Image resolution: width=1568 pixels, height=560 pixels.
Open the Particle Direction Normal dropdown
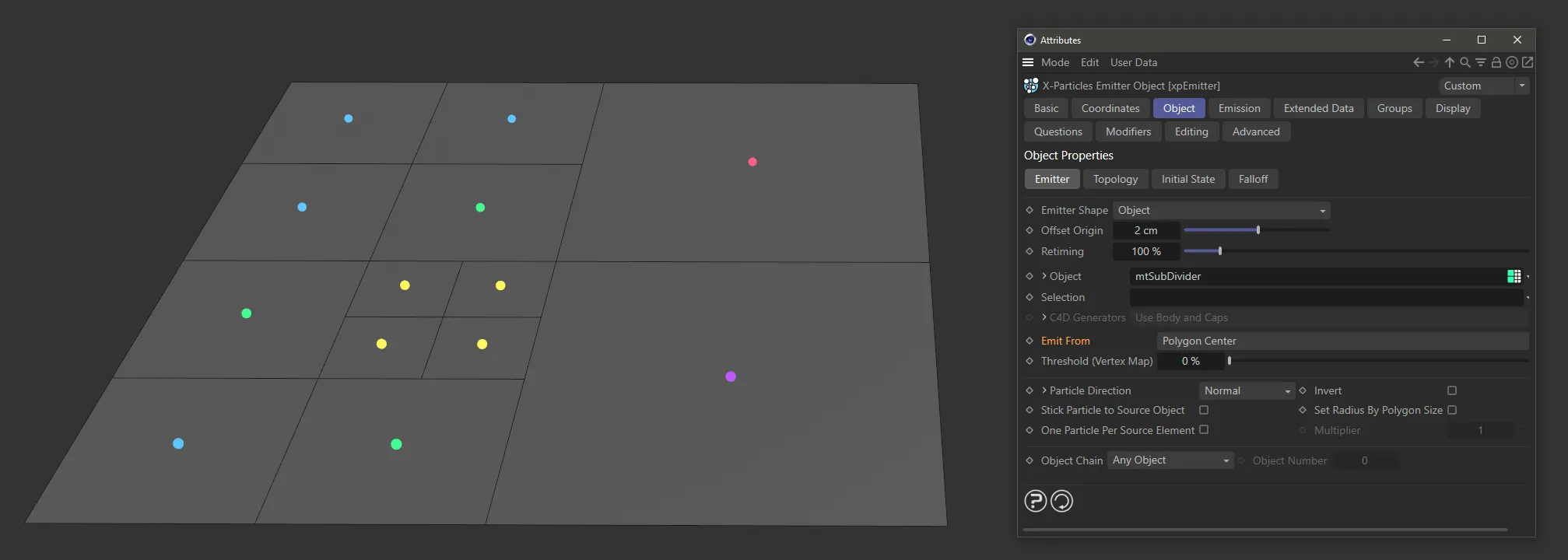pos(1247,390)
